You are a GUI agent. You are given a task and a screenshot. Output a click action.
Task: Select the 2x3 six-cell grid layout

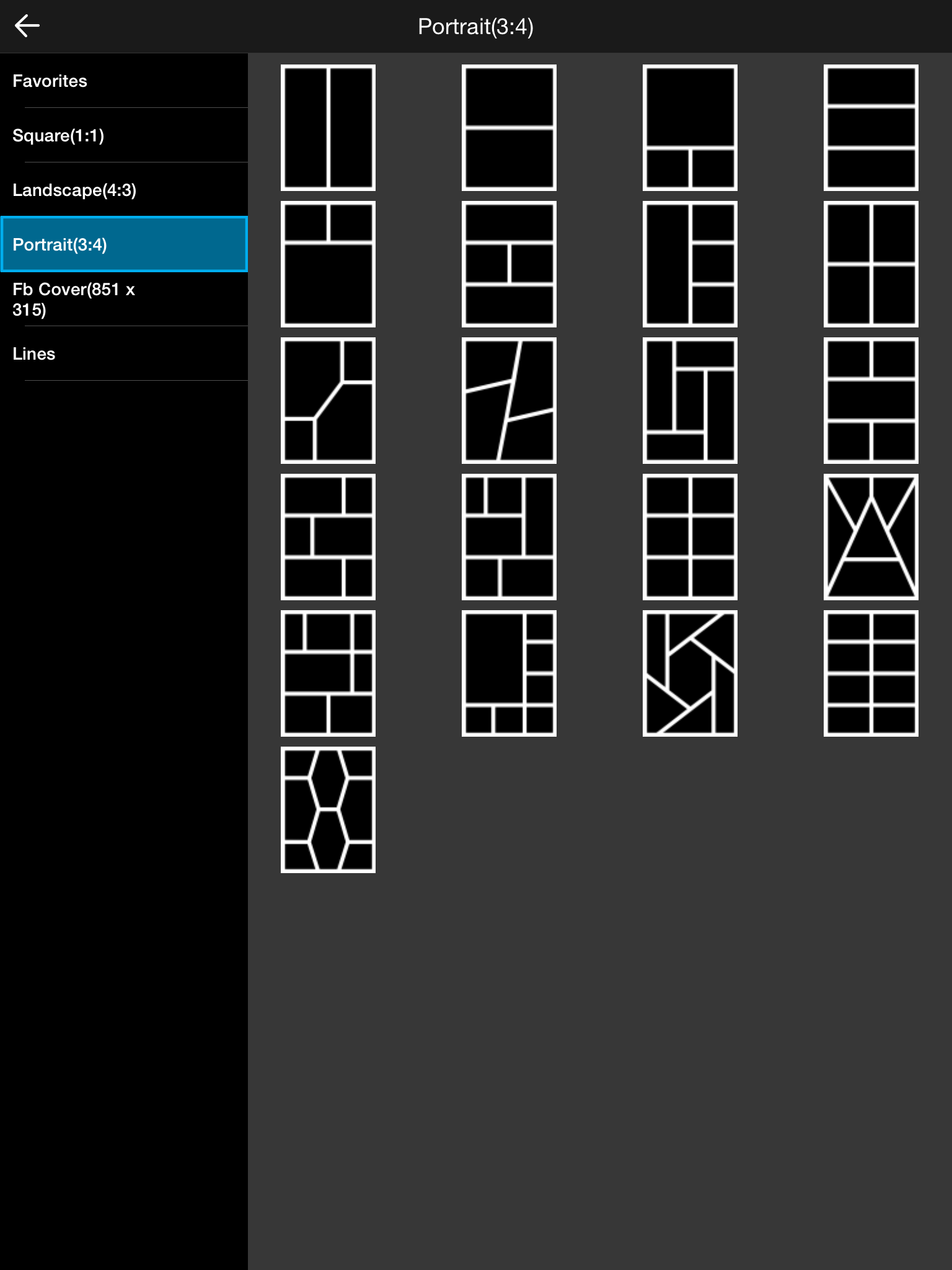(690, 537)
